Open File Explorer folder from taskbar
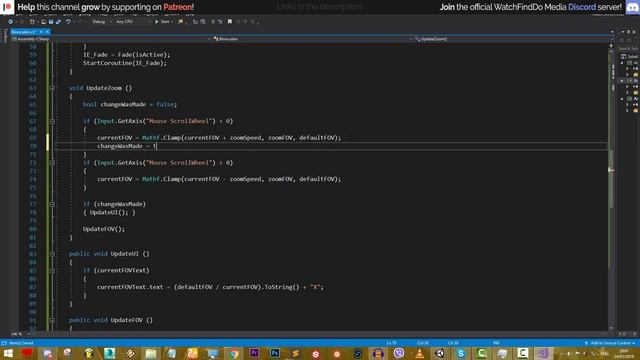 [x=151, y=353]
